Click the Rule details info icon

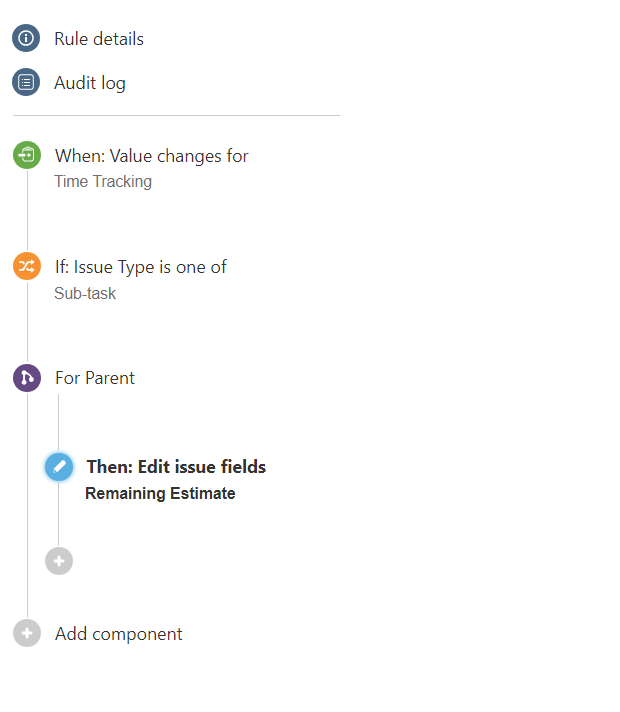(26, 38)
